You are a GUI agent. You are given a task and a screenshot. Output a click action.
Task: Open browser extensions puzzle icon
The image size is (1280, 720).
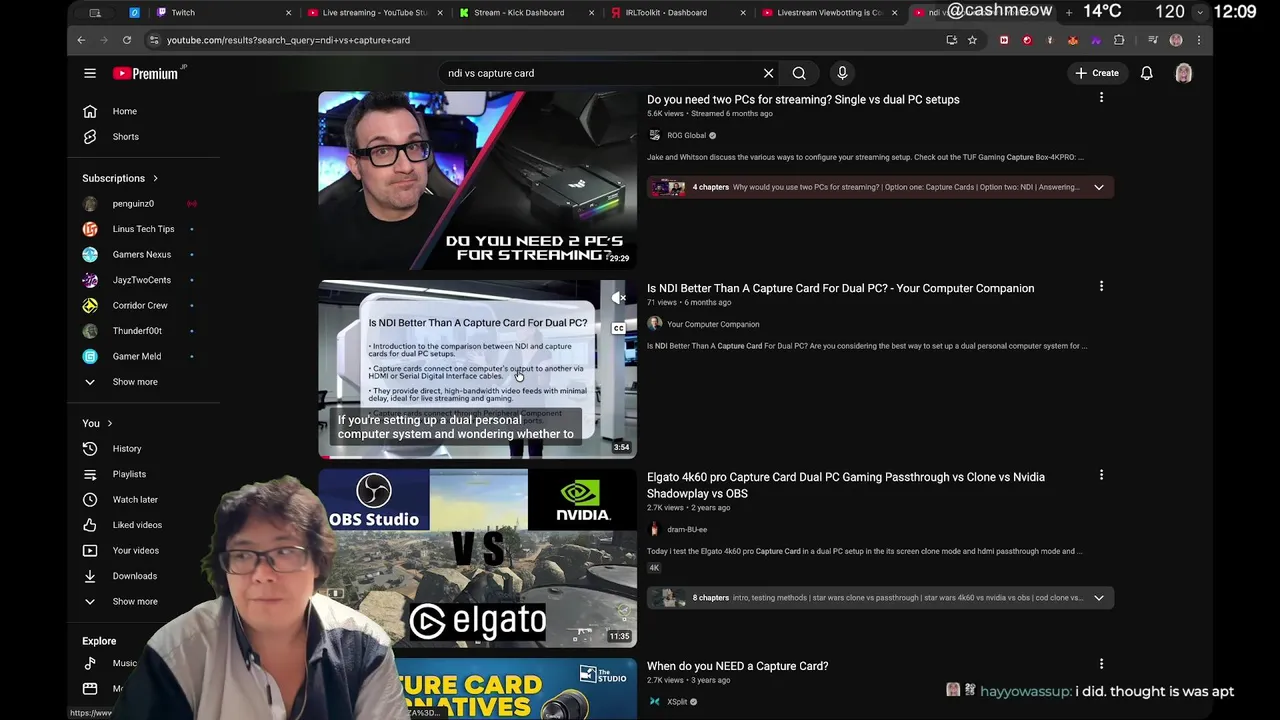[1119, 40]
